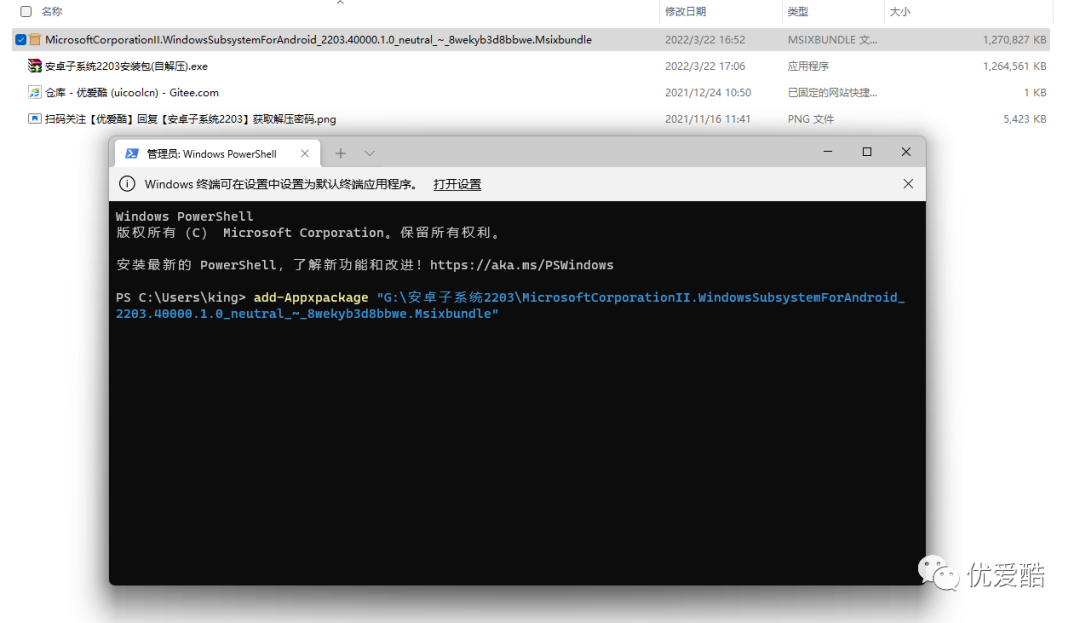The width and height of the screenshot is (1080, 623).
Task: Click the date 2022/3/22 16:52
Action: (705, 40)
